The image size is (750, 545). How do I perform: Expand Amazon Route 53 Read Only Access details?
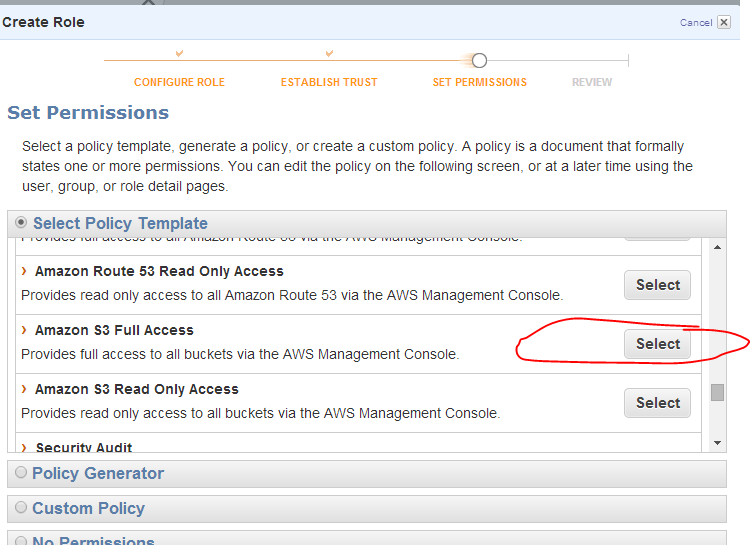(x=24, y=271)
